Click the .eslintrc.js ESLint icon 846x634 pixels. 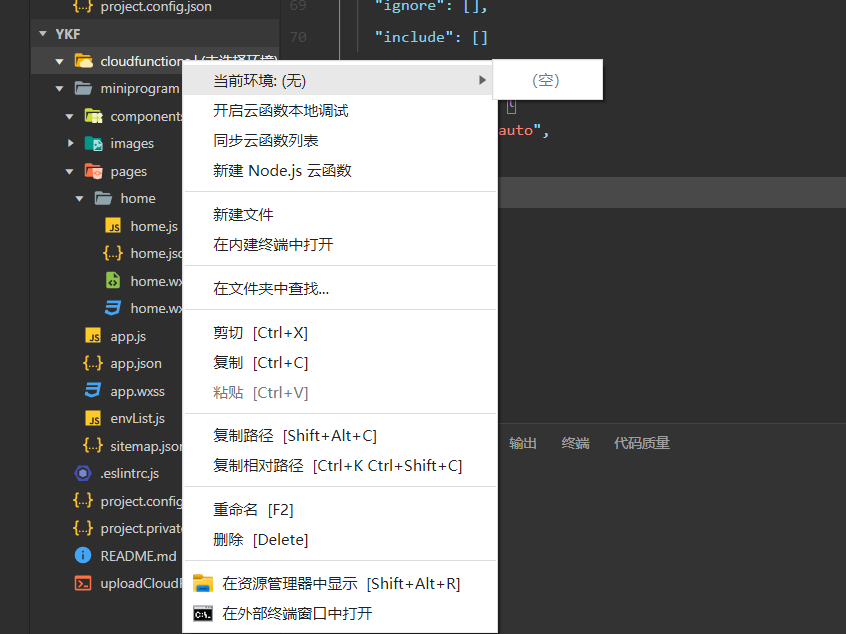[x=83, y=473]
